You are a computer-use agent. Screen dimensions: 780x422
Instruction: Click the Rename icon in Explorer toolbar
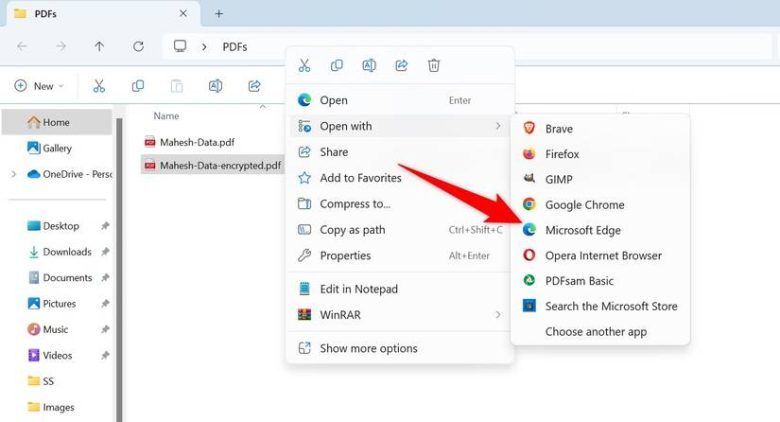[x=215, y=86]
